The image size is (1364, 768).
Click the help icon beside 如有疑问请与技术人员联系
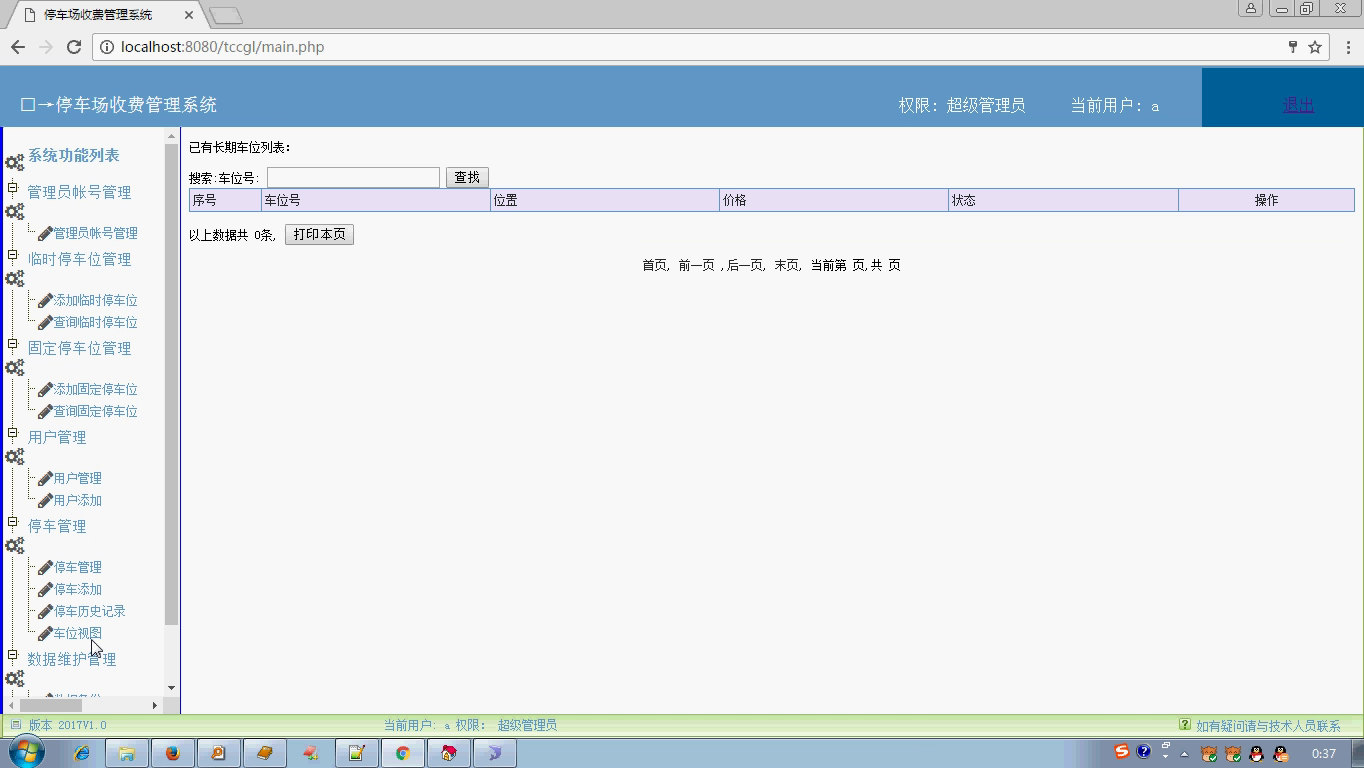(x=1185, y=725)
